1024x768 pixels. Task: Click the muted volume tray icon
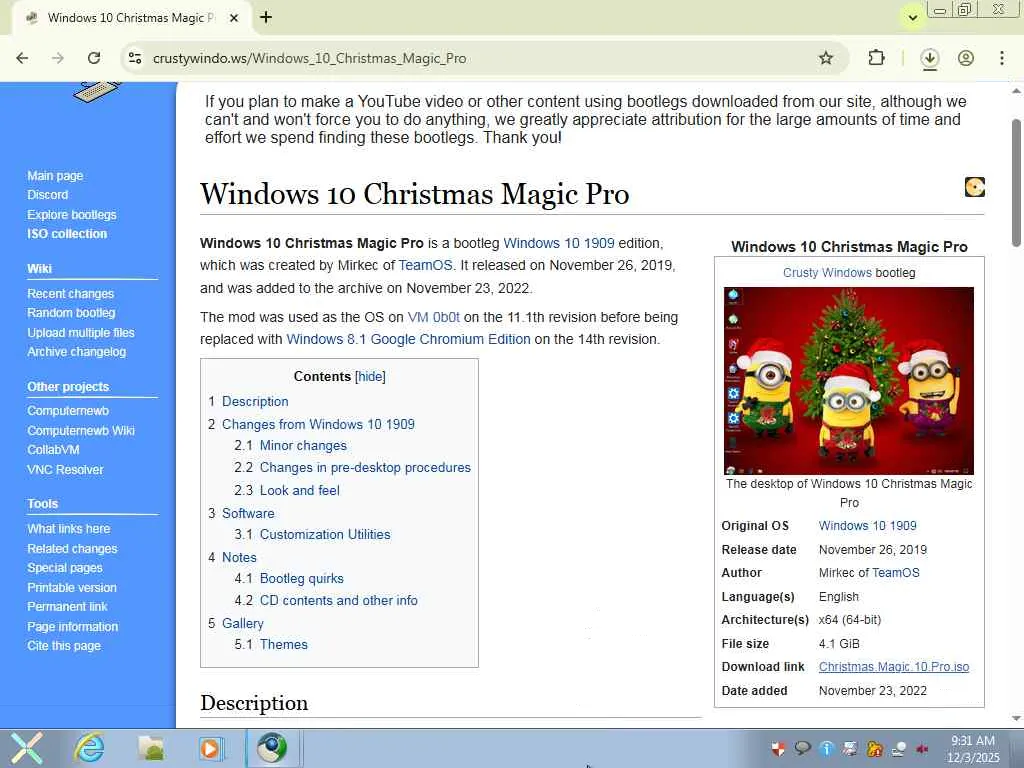[x=923, y=748]
